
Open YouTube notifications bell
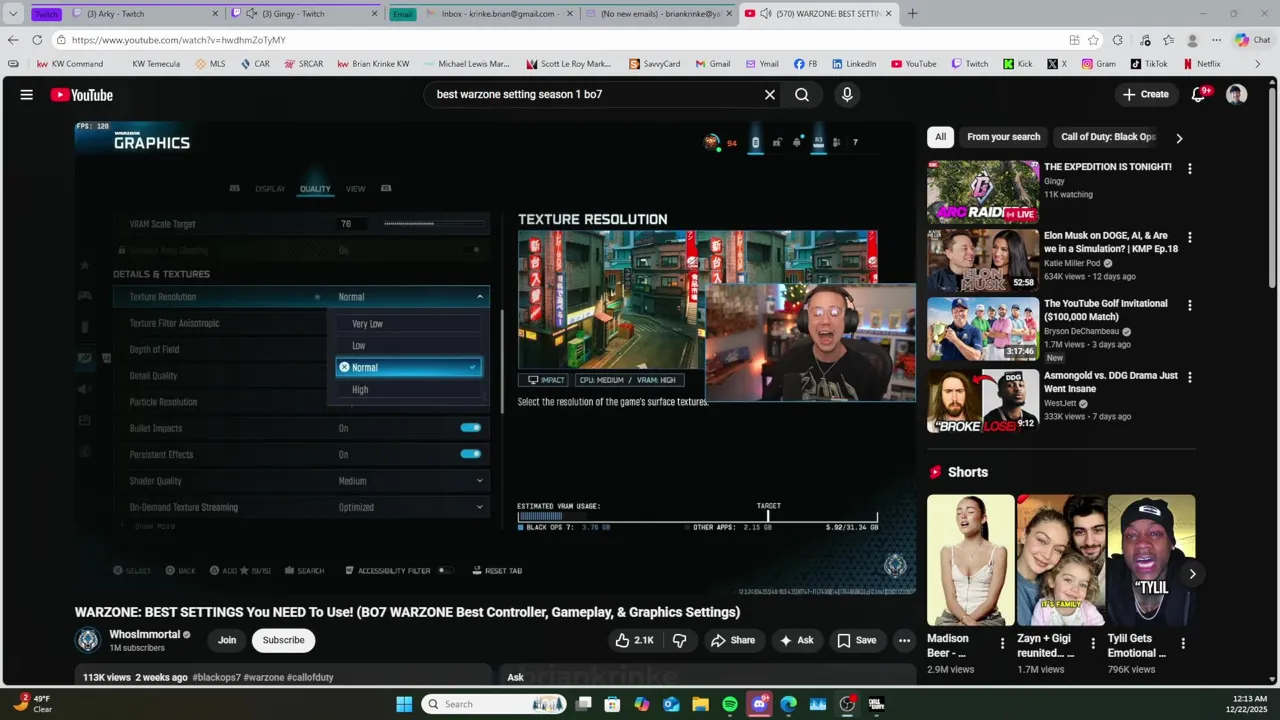click(1199, 95)
